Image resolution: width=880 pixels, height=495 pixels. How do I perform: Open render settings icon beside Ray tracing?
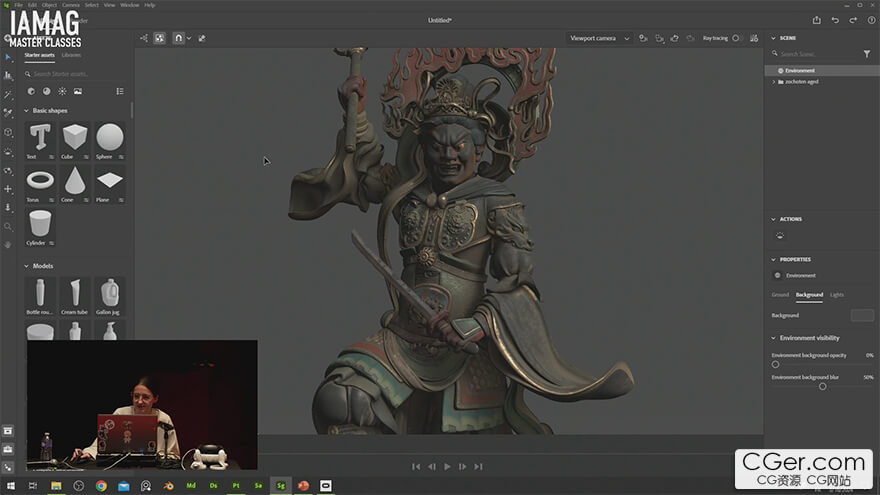754,38
